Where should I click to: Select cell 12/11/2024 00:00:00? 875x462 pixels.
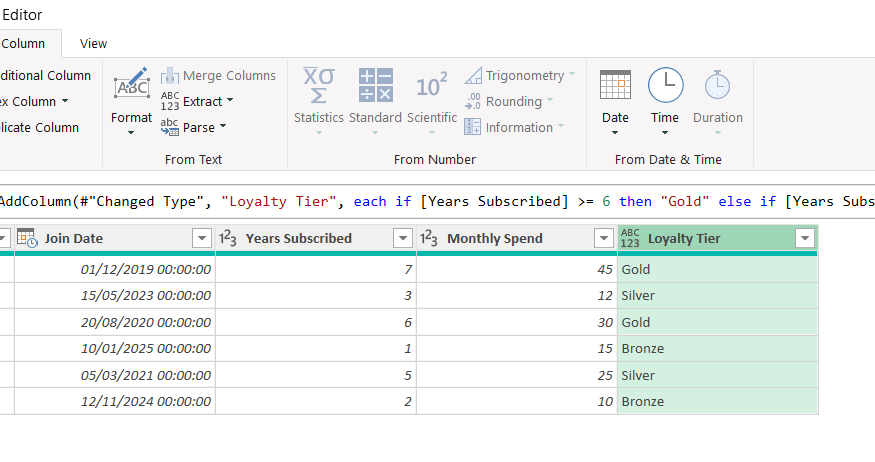(x=115, y=402)
